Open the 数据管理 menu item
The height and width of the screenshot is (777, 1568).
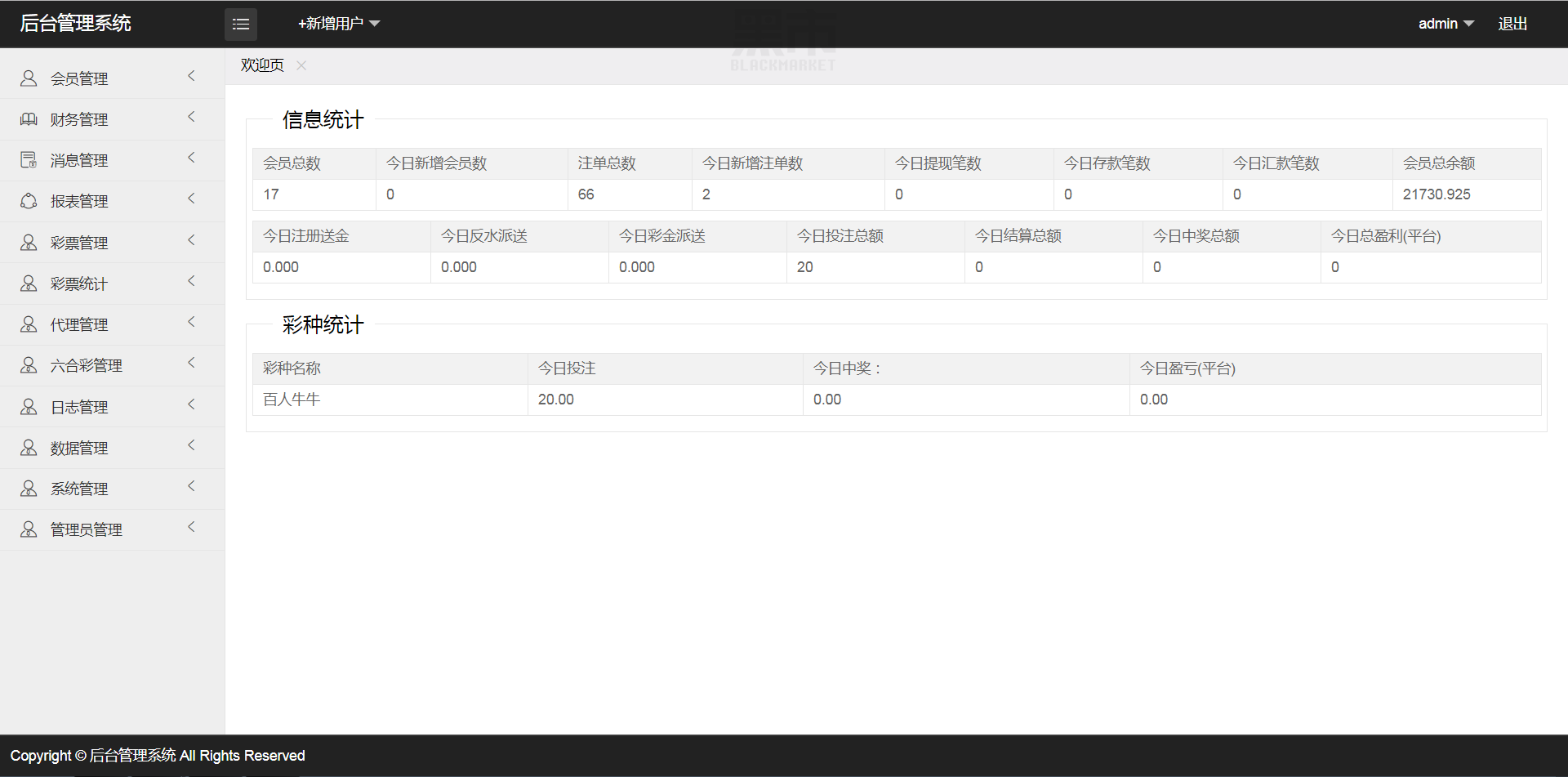(113, 448)
